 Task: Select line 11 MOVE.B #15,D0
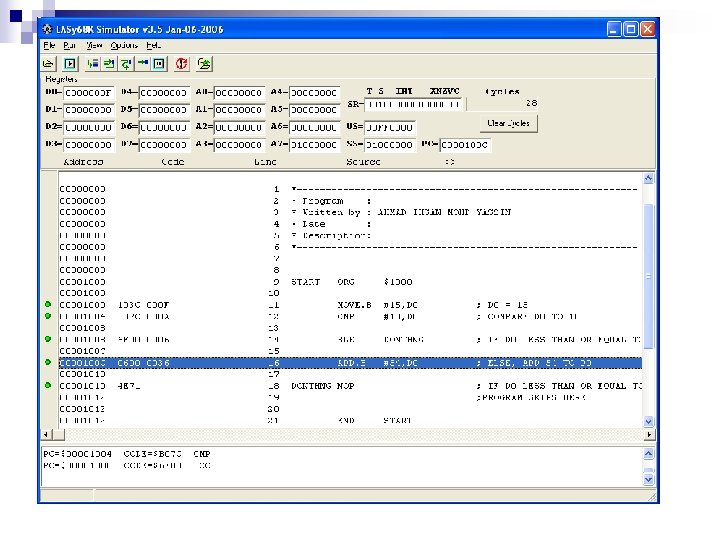tap(350, 304)
